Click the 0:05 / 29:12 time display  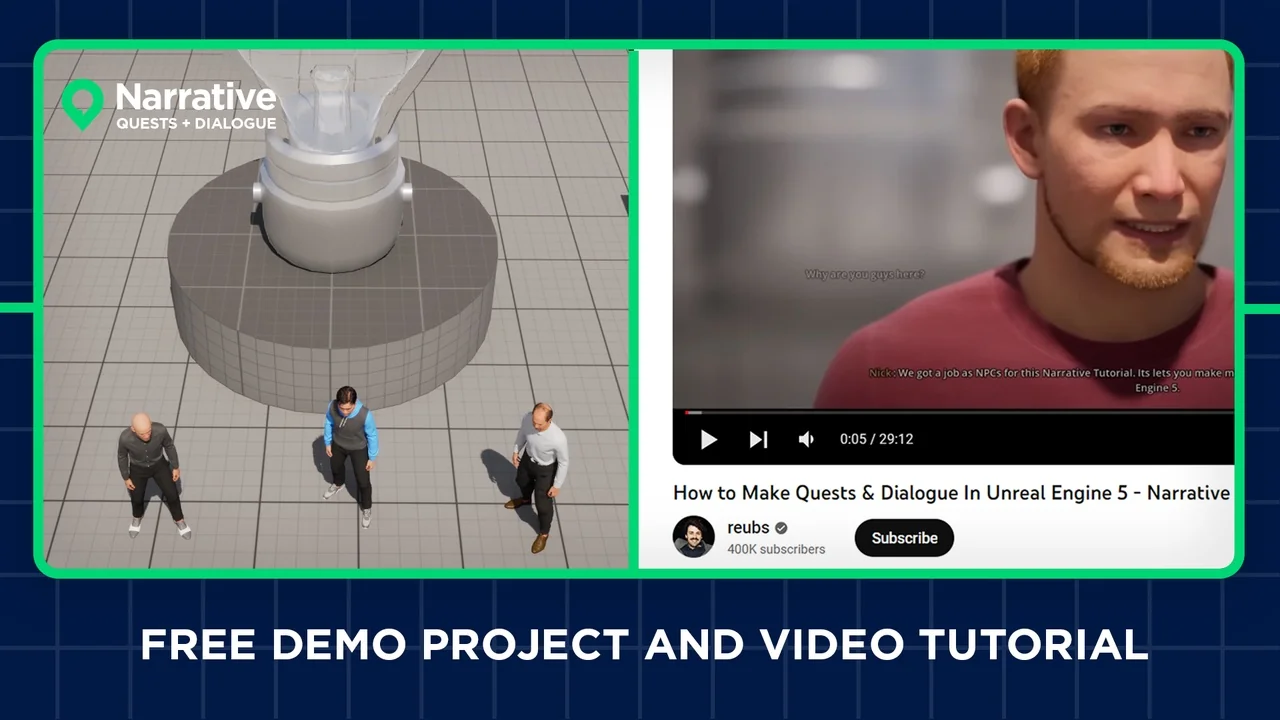coord(876,439)
